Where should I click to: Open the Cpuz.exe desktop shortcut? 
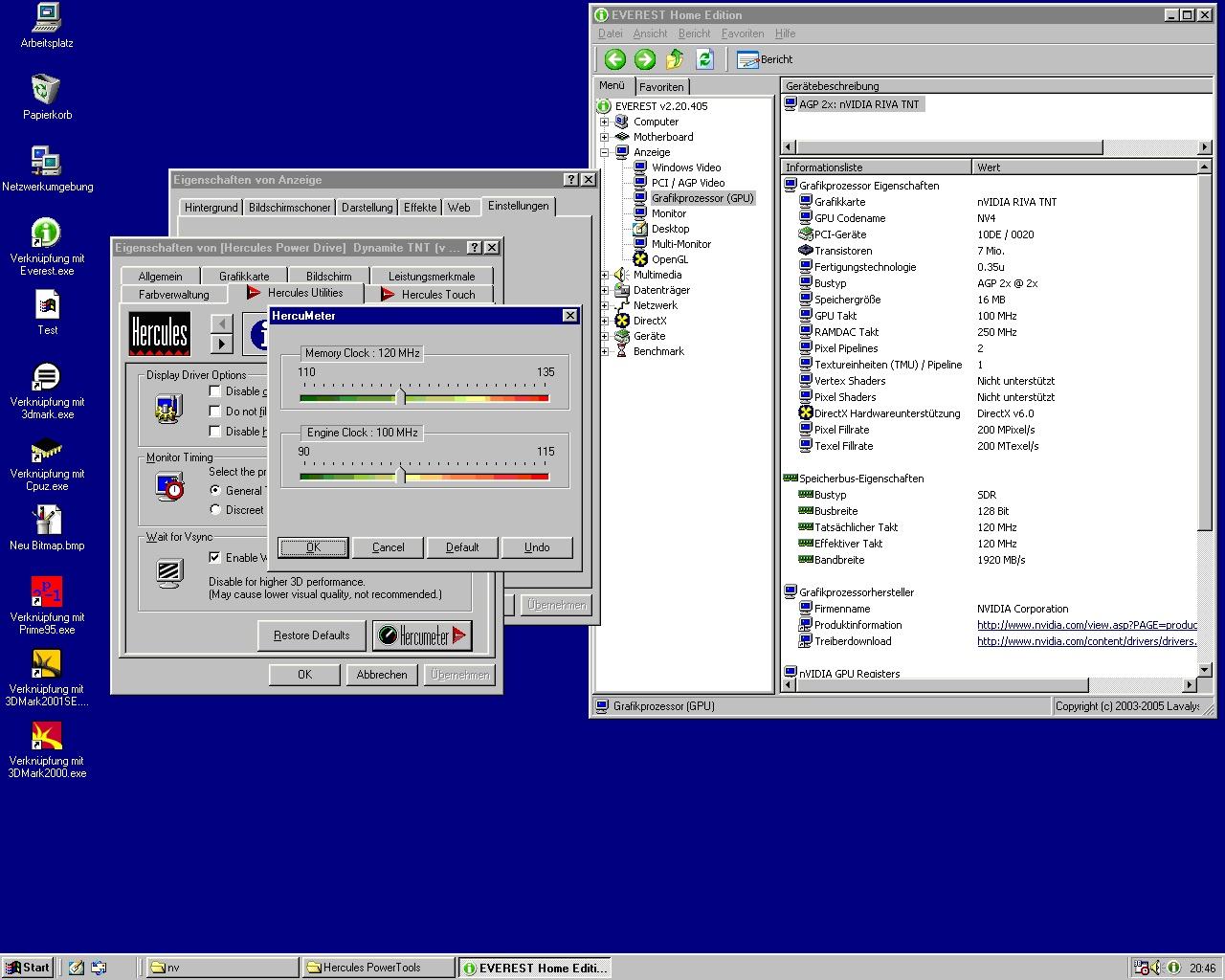pos(47,450)
